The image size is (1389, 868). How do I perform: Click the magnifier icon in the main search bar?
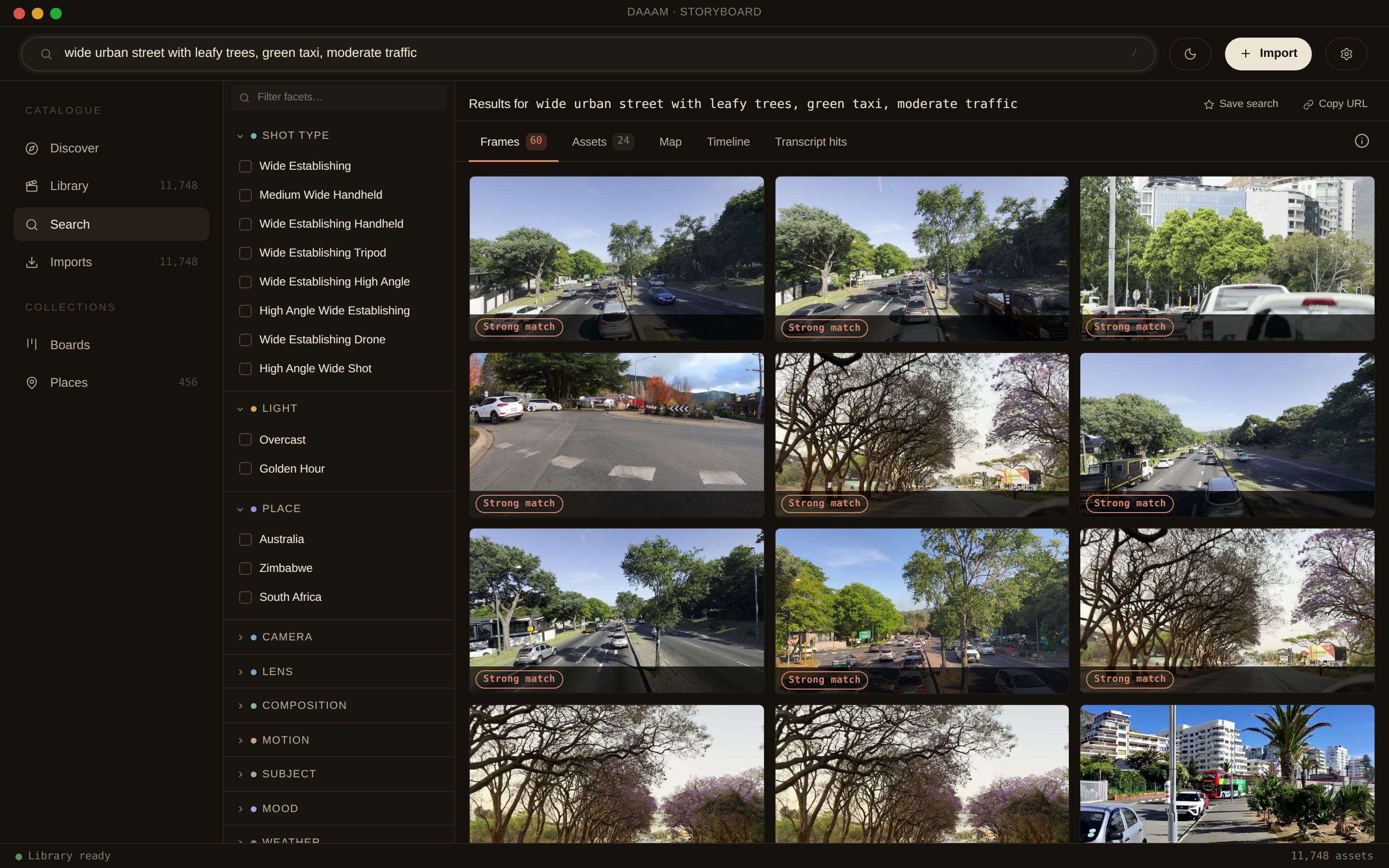[x=46, y=54]
